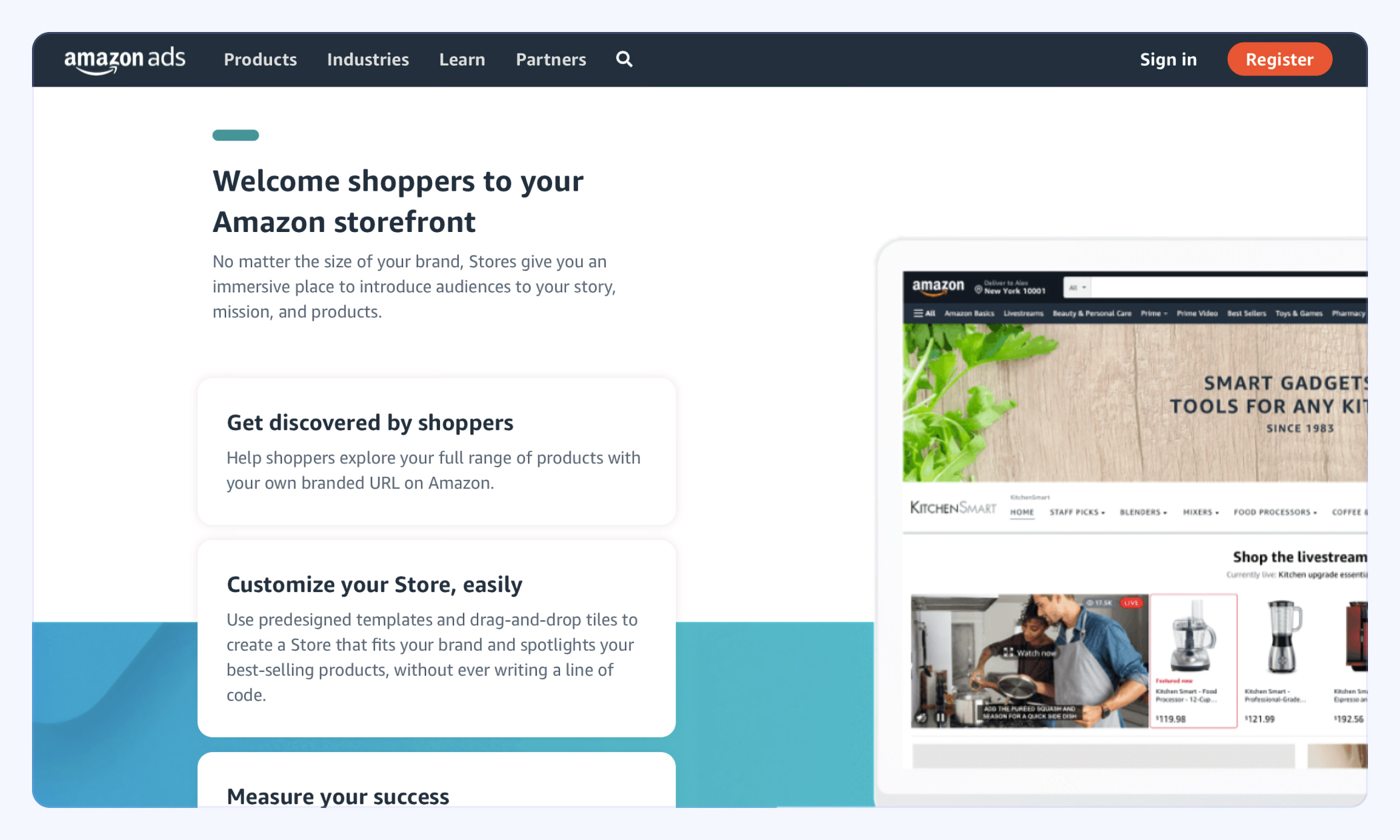Expand the Industries navigation menu
Image resolution: width=1400 pixels, height=840 pixels.
[368, 59]
